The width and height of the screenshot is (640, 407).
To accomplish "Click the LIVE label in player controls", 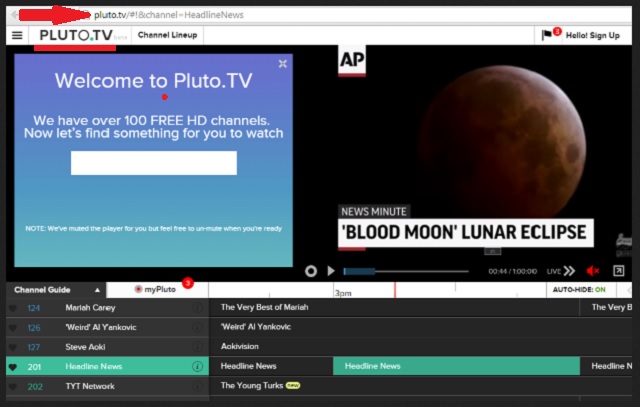I will click(553, 271).
